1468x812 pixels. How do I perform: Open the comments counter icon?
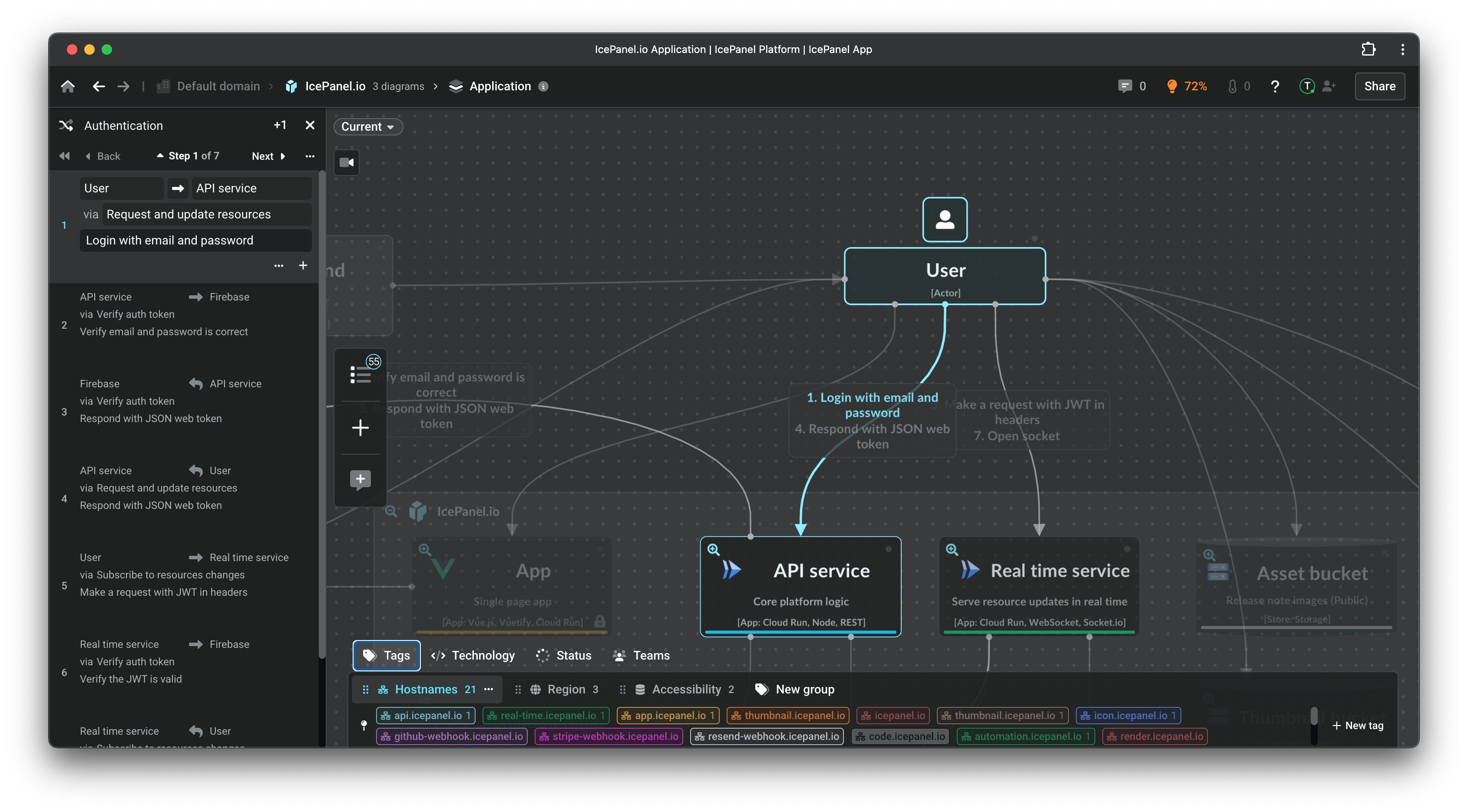coord(1124,86)
